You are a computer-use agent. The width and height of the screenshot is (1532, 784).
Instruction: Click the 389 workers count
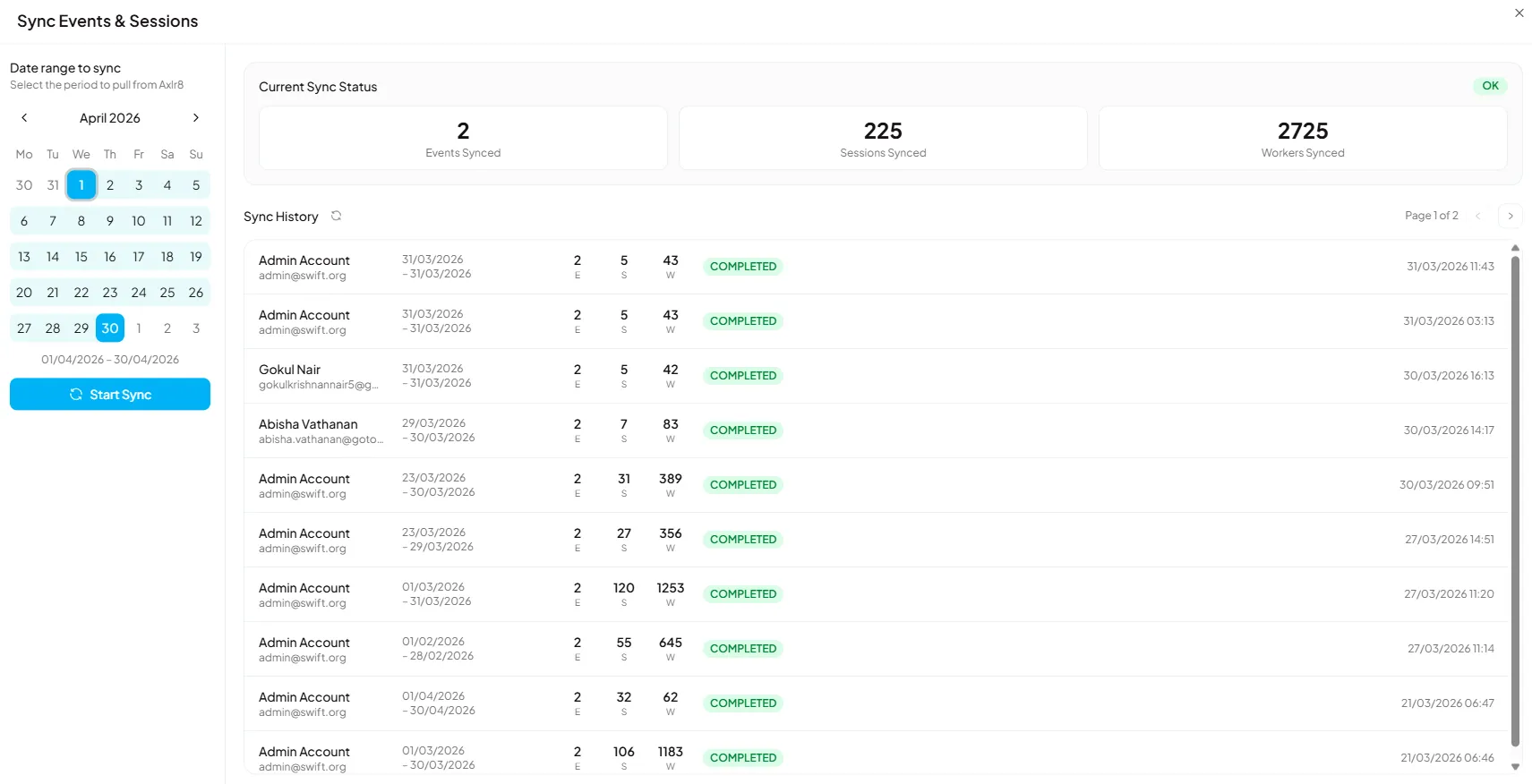coord(670,479)
